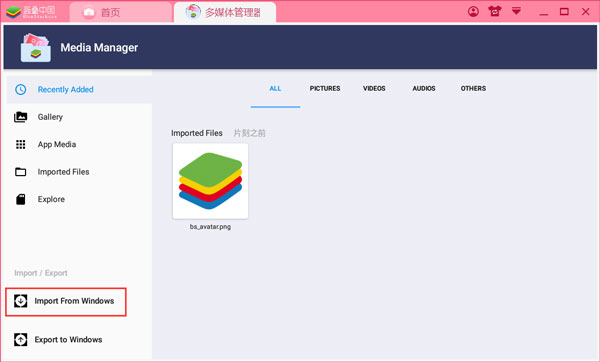Switch to the PICTURES tab

tap(325, 88)
